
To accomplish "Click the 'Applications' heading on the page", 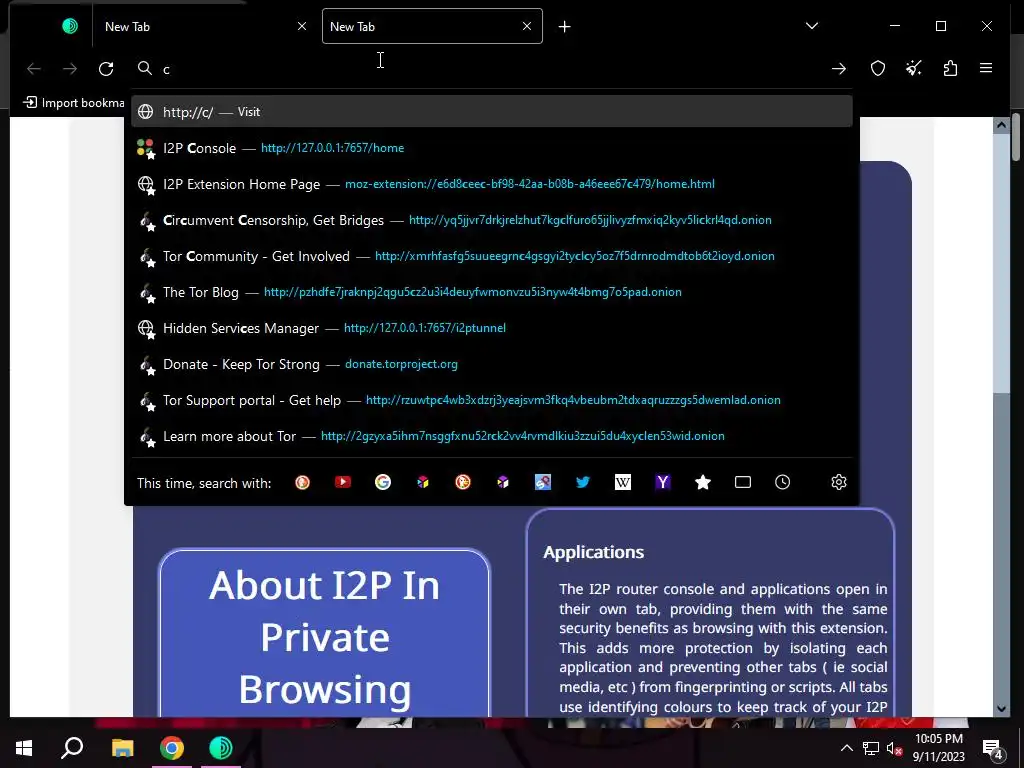I will click(594, 552).
